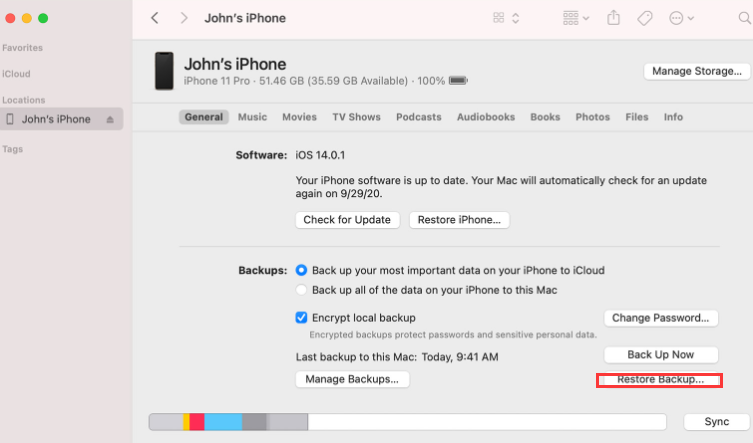Click the tag icon in toolbar
The height and width of the screenshot is (443, 753).
(645, 18)
